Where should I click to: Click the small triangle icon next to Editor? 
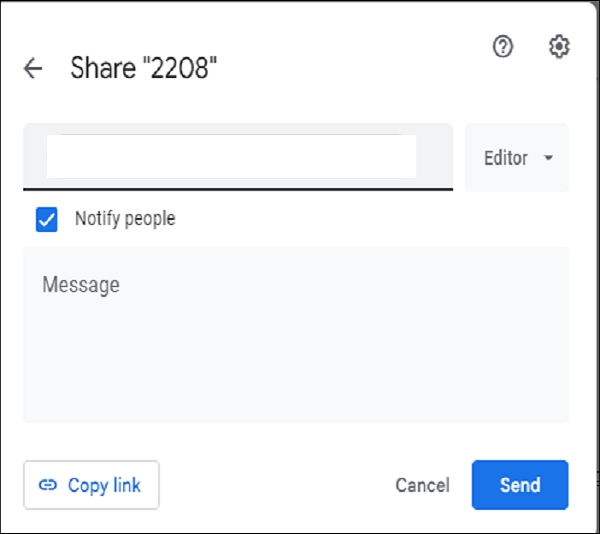(548, 158)
